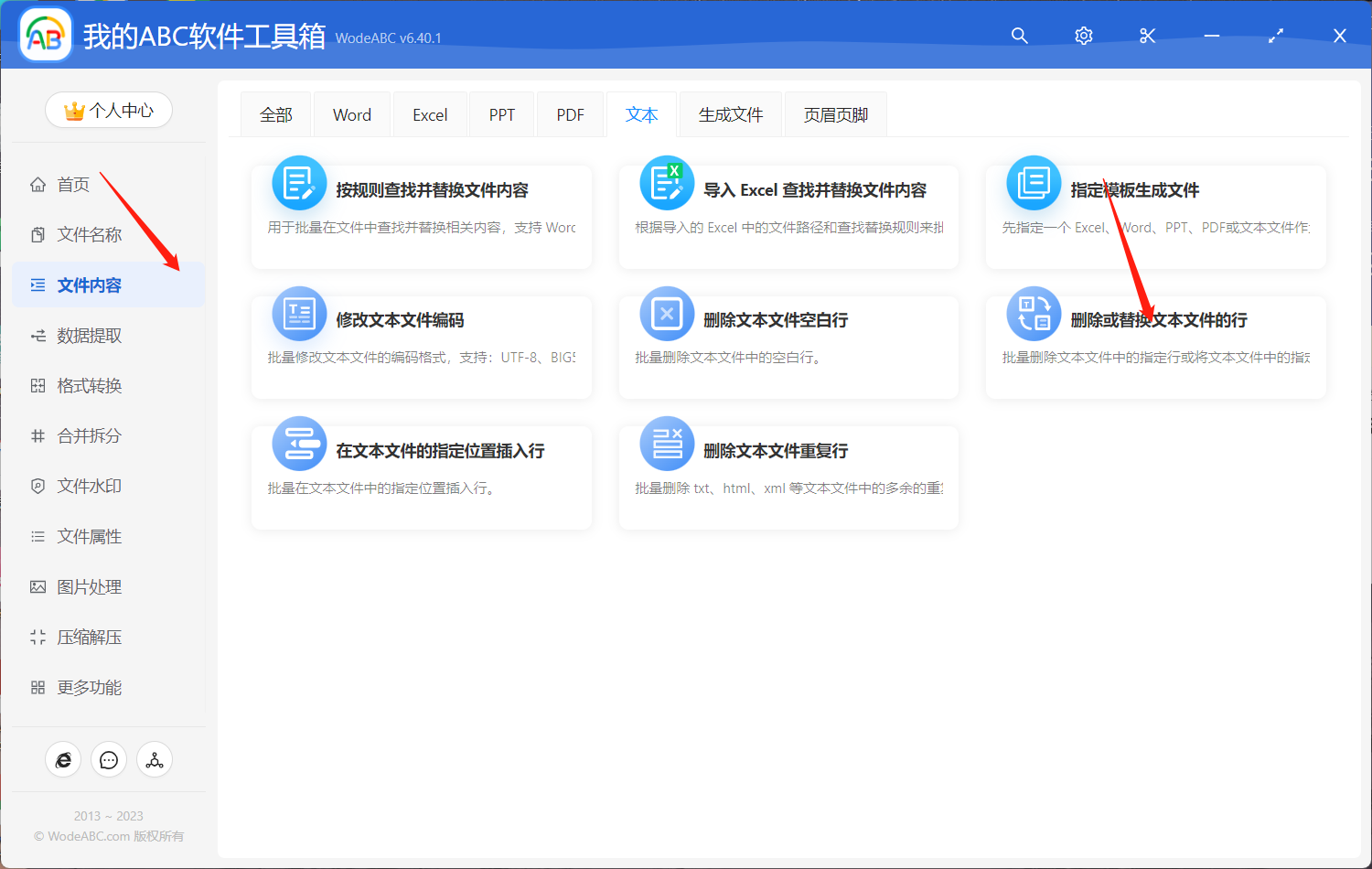
Task: Launch the 删除文本文件空白行 tool
Action: click(788, 346)
